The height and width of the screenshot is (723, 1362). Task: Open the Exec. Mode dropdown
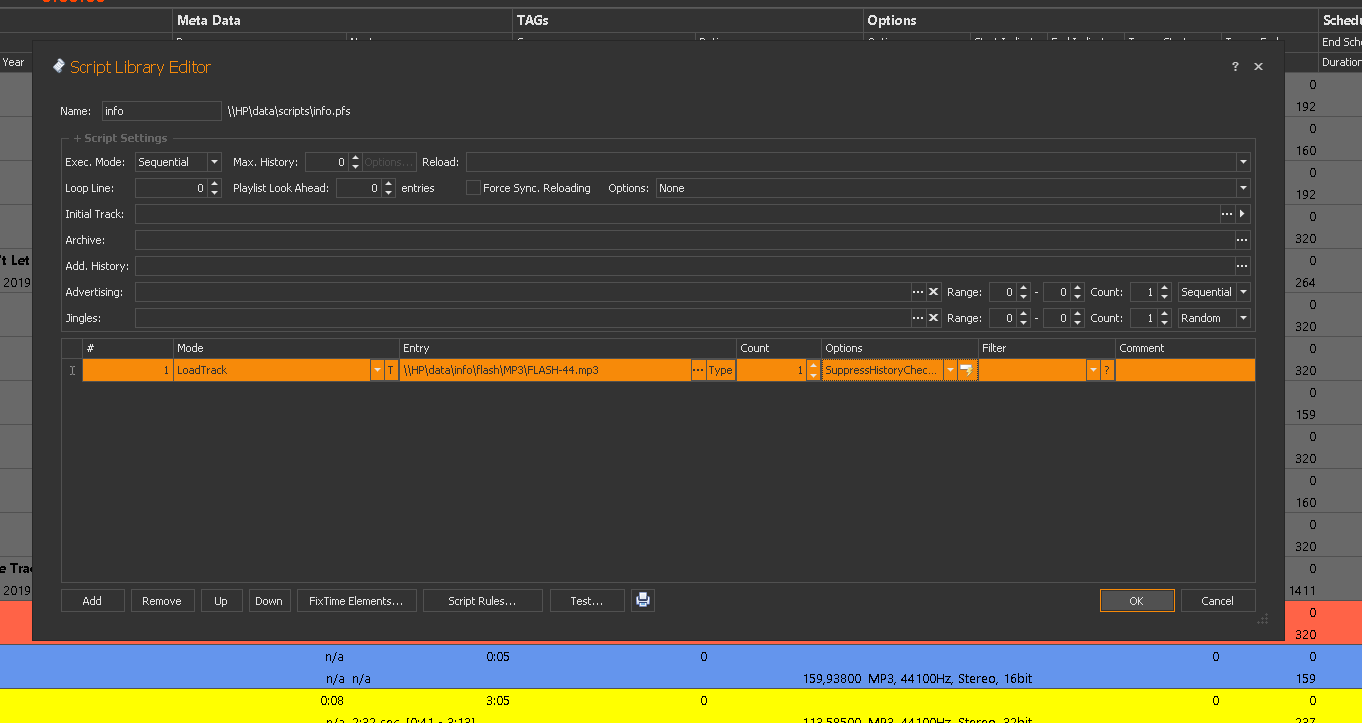[214, 162]
